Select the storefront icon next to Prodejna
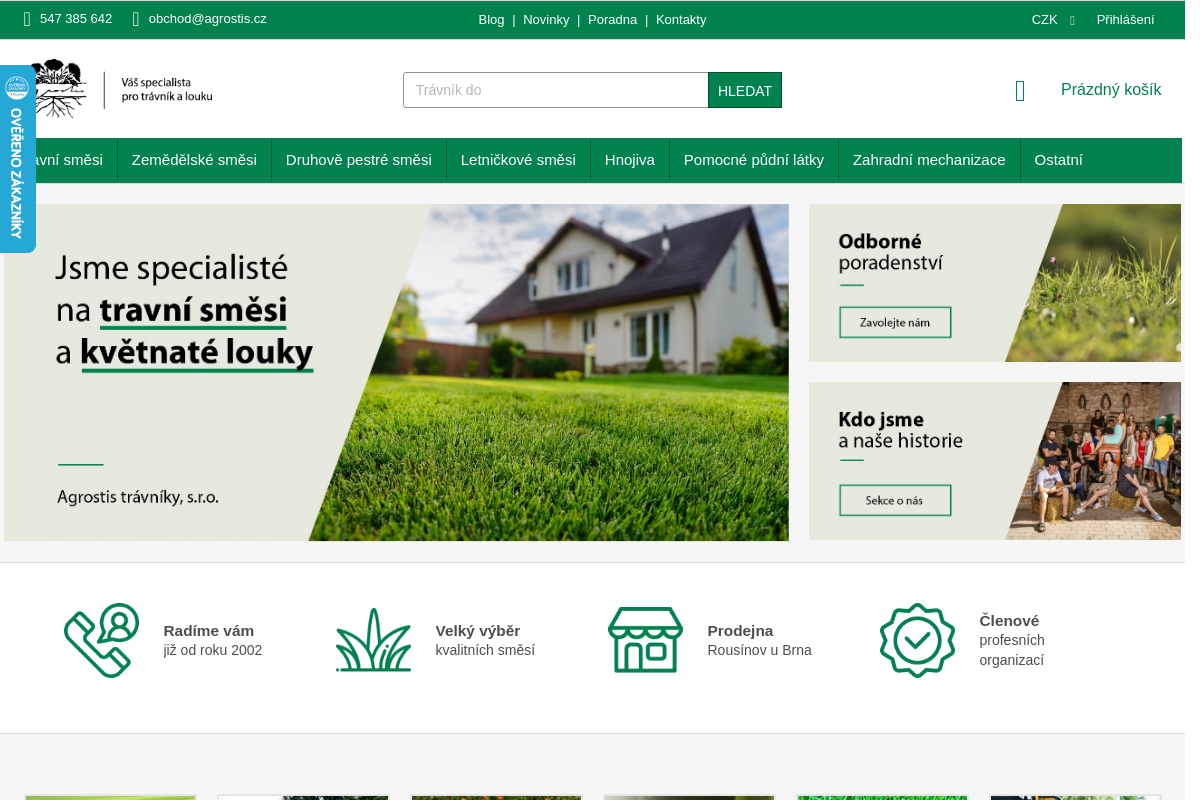 point(645,640)
